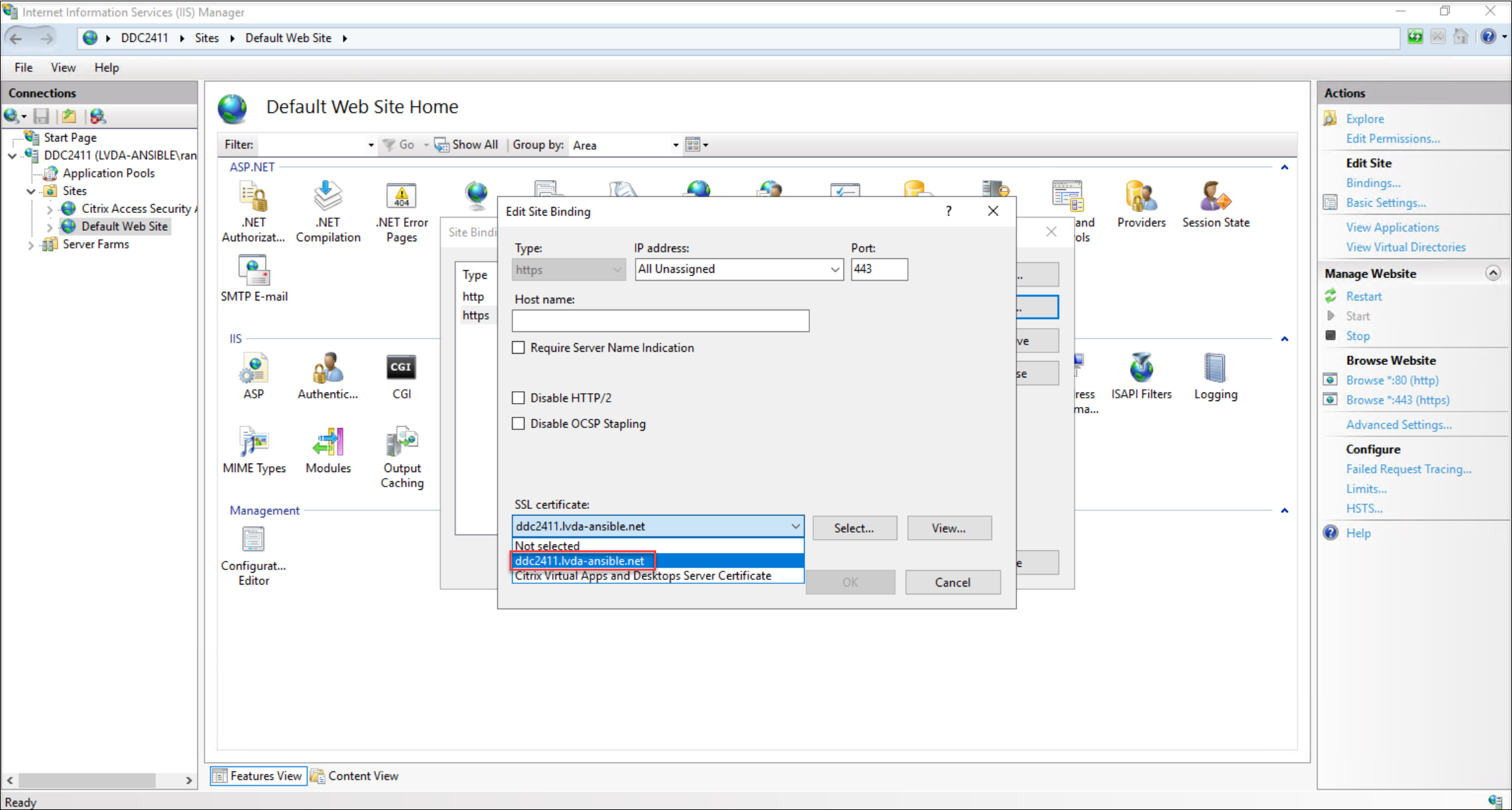Check the Disable HTTP/2 option
This screenshot has width=1512, height=810.
pyautogui.click(x=518, y=397)
